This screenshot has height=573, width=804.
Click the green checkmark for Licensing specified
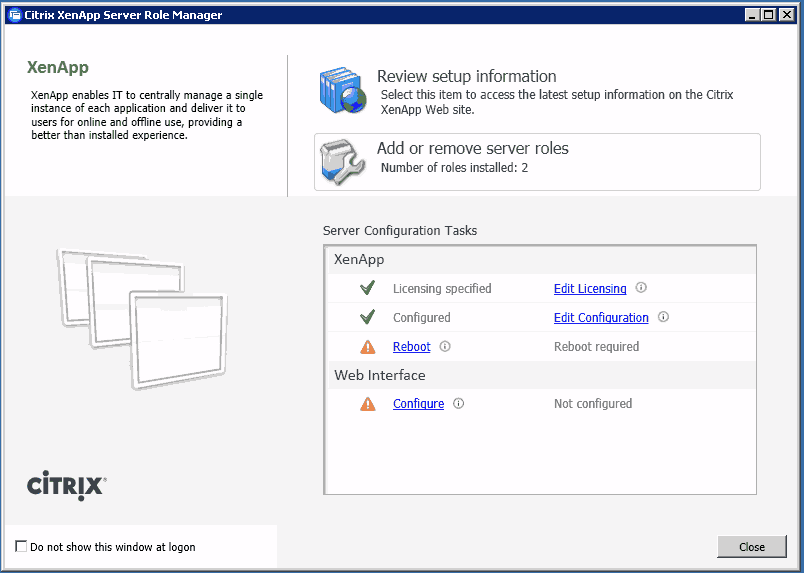pyautogui.click(x=367, y=287)
